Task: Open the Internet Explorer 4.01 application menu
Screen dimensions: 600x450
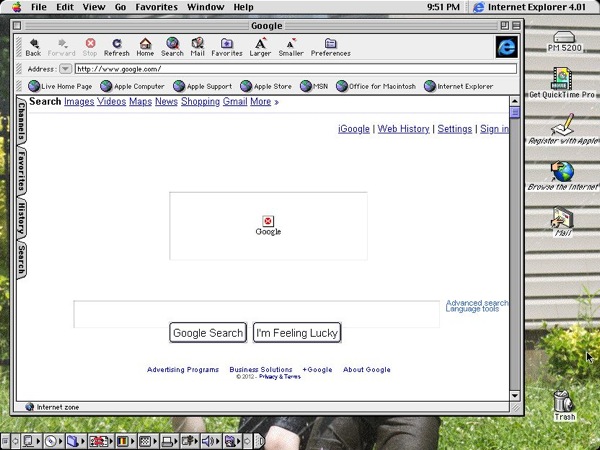Action: click(530, 7)
